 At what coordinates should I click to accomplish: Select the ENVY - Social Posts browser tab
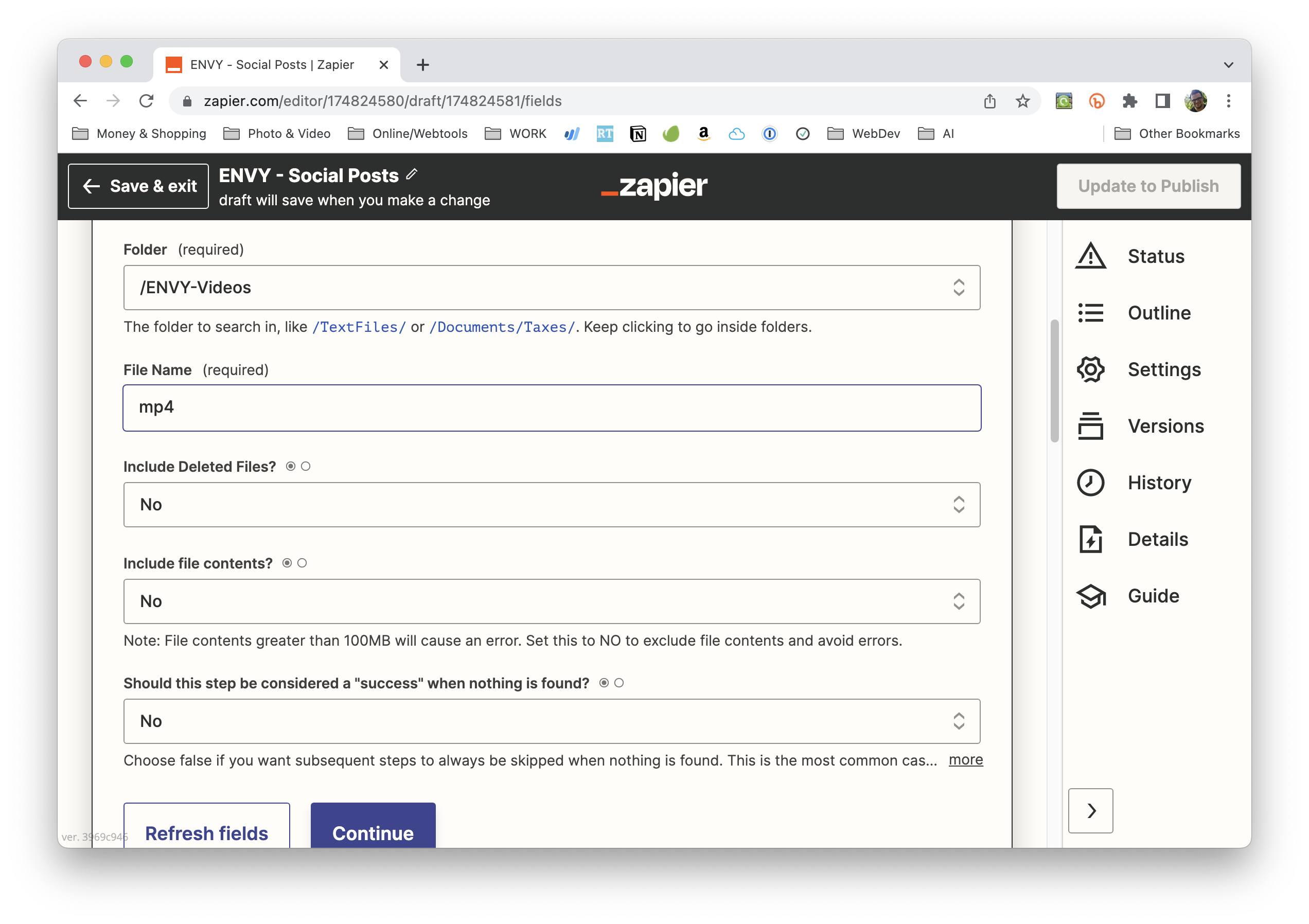tap(276, 64)
